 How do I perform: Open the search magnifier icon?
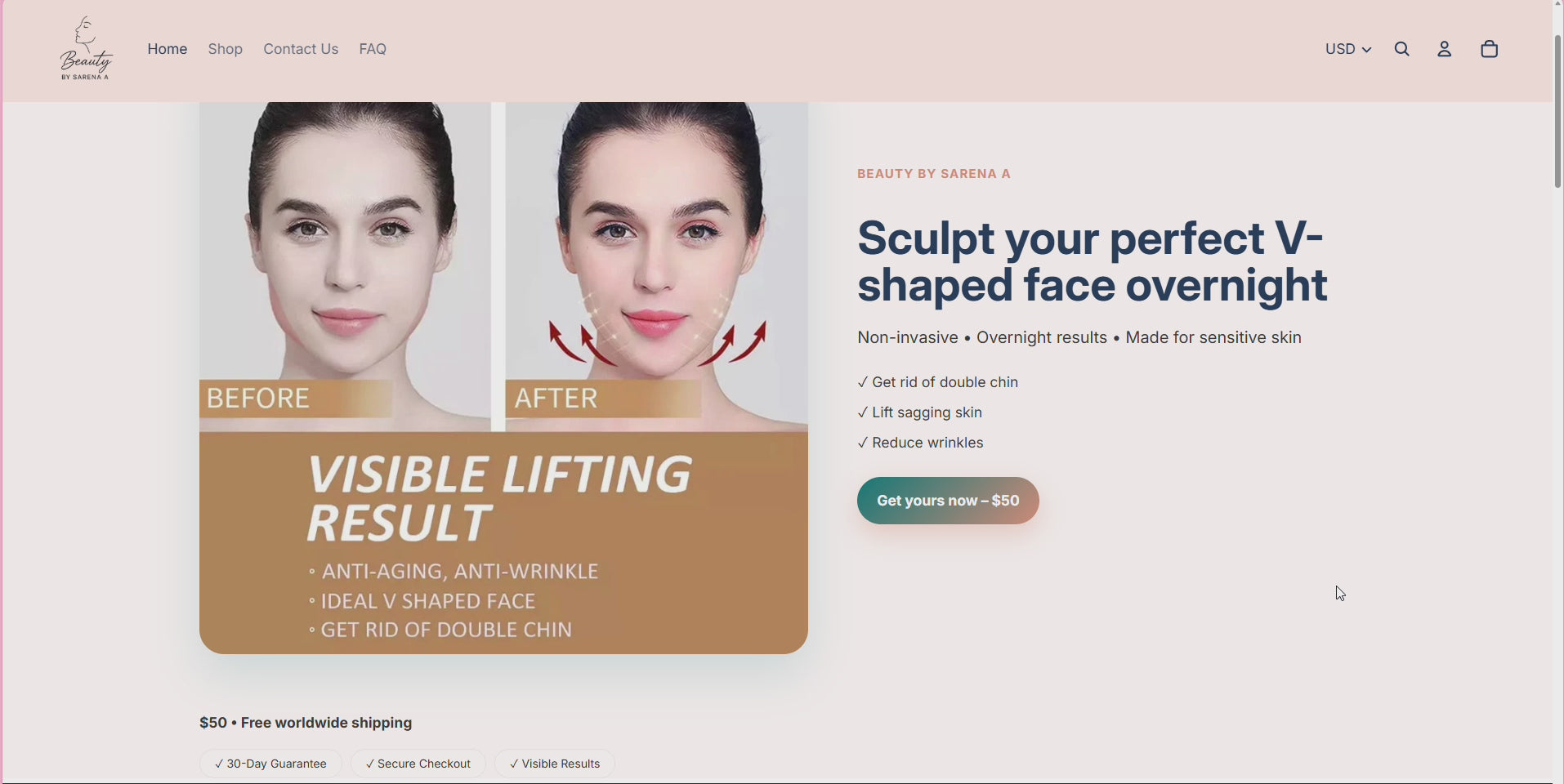(x=1402, y=49)
